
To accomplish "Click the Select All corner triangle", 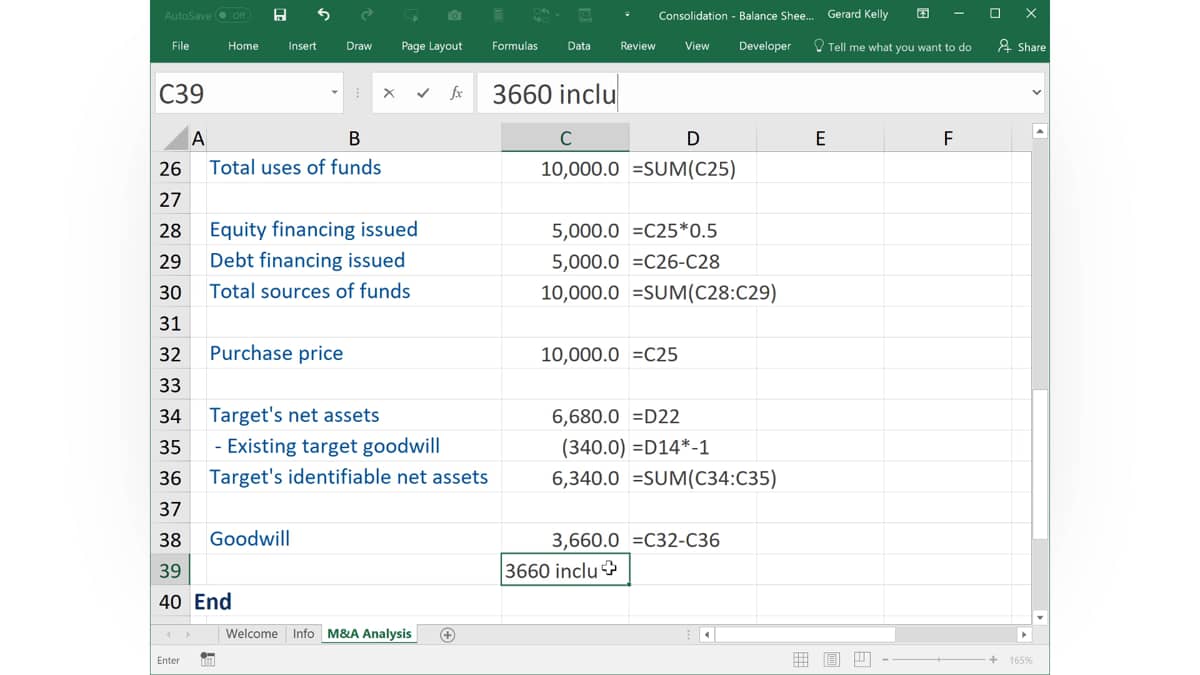I will (177, 139).
